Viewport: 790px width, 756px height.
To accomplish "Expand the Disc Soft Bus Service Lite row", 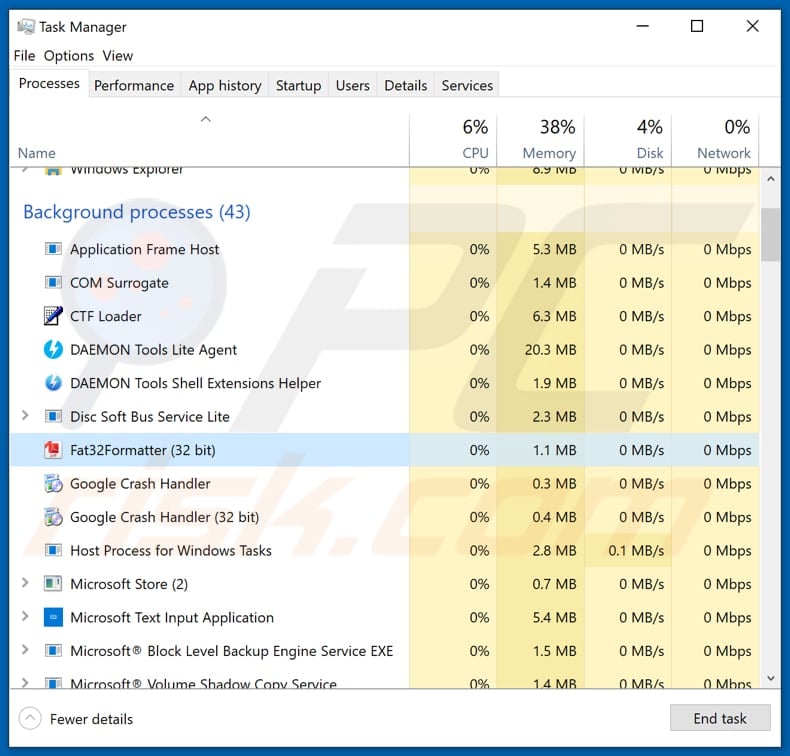I will [25, 416].
